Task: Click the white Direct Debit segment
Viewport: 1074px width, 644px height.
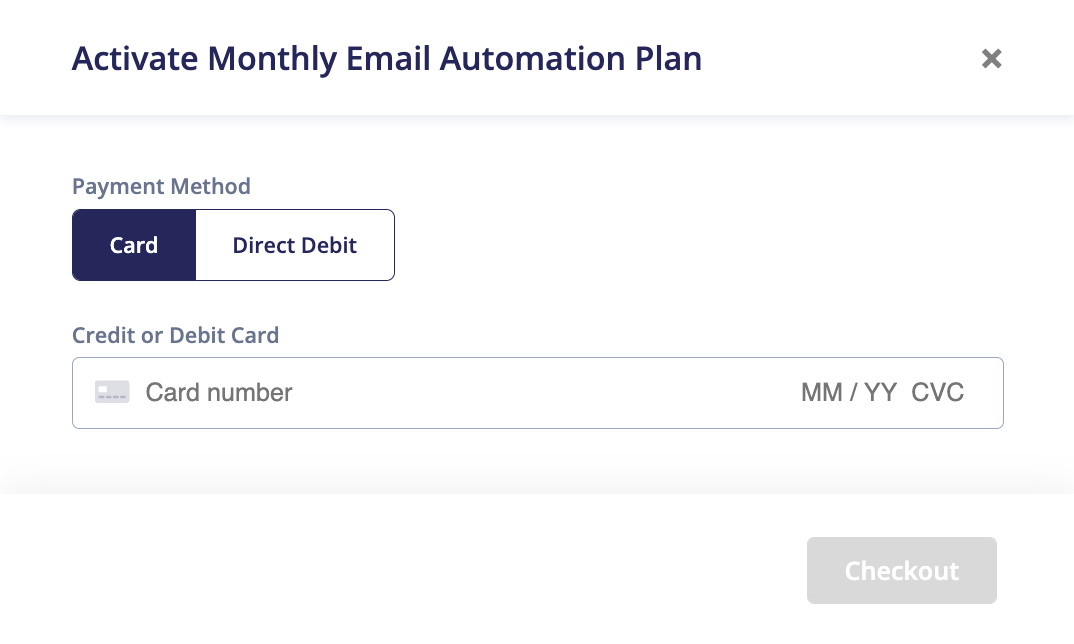Action: (295, 245)
